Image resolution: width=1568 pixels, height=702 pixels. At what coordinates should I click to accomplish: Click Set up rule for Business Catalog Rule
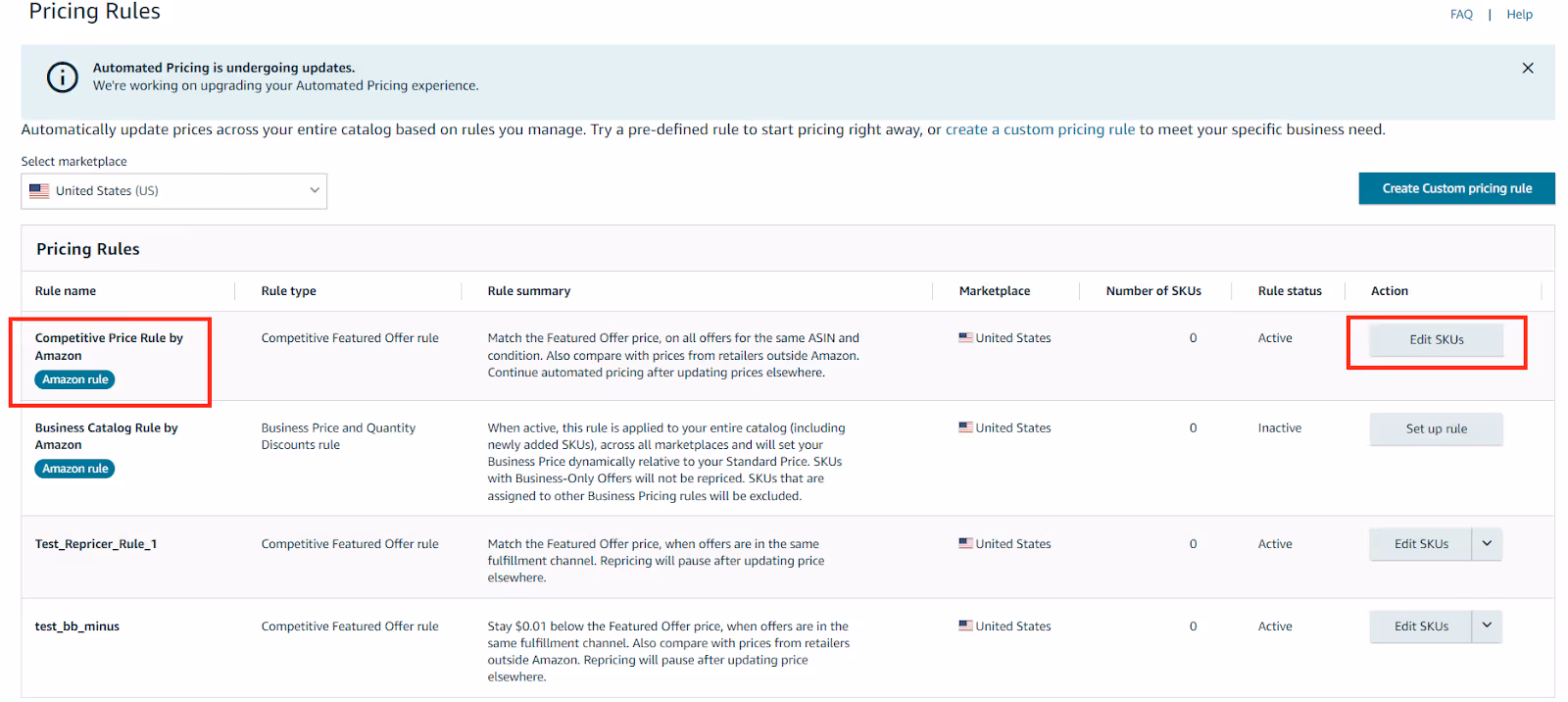[x=1436, y=428]
